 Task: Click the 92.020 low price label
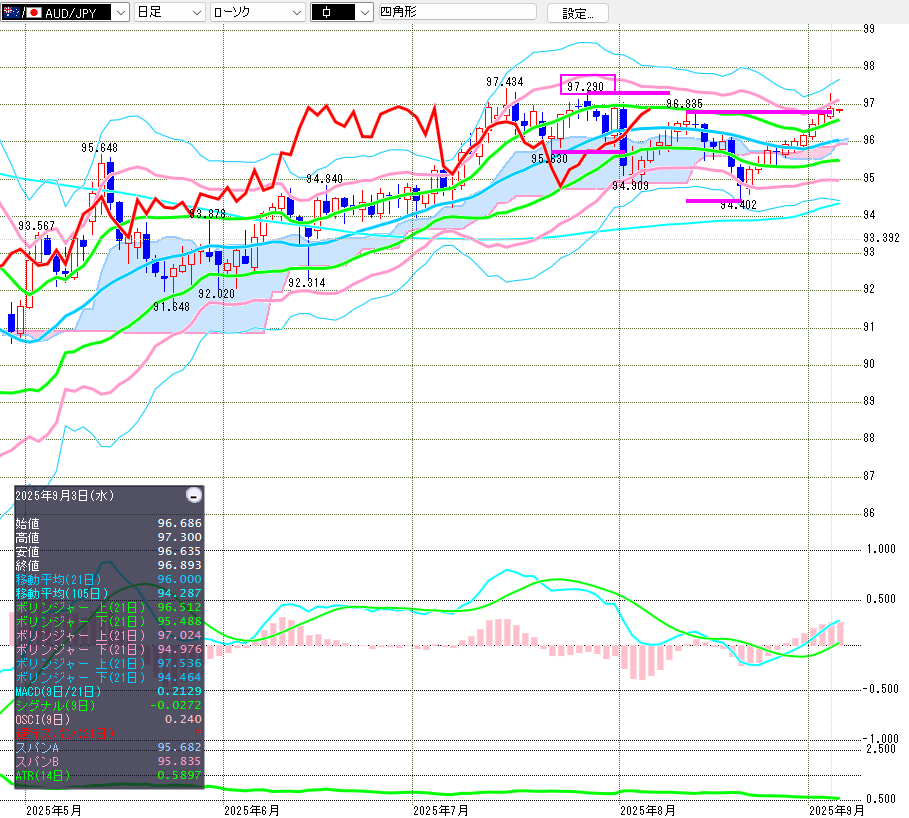click(216, 294)
